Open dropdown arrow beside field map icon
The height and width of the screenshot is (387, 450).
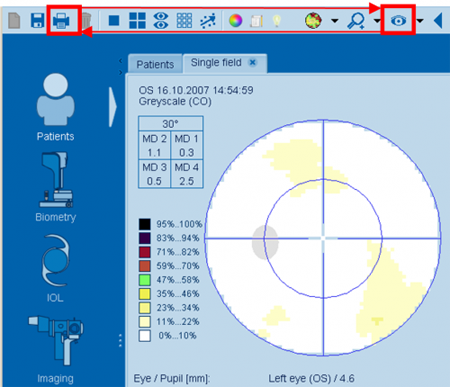(x=335, y=21)
